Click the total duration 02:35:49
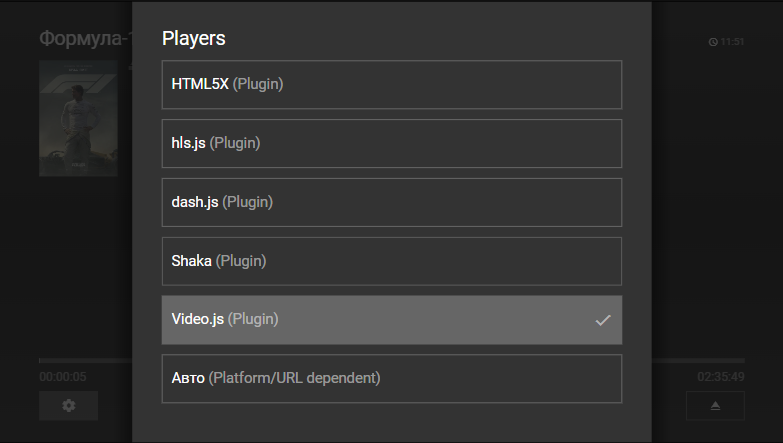 click(720, 377)
